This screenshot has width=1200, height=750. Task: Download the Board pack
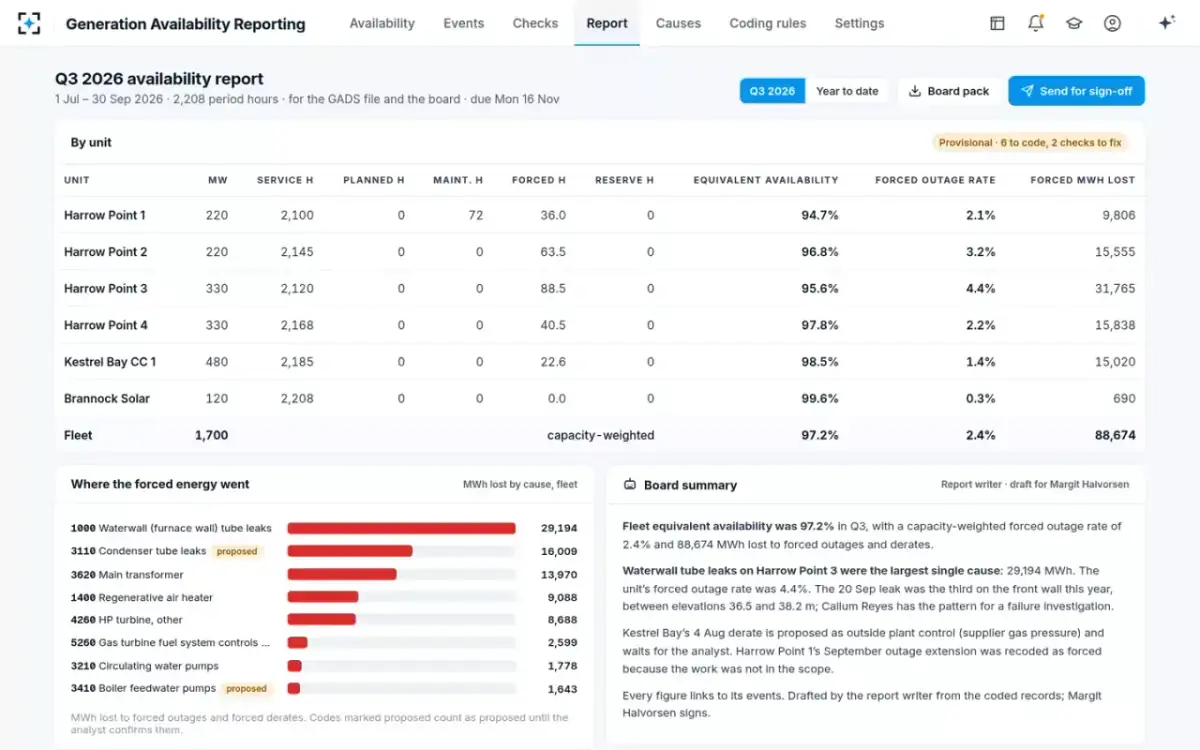949,91
